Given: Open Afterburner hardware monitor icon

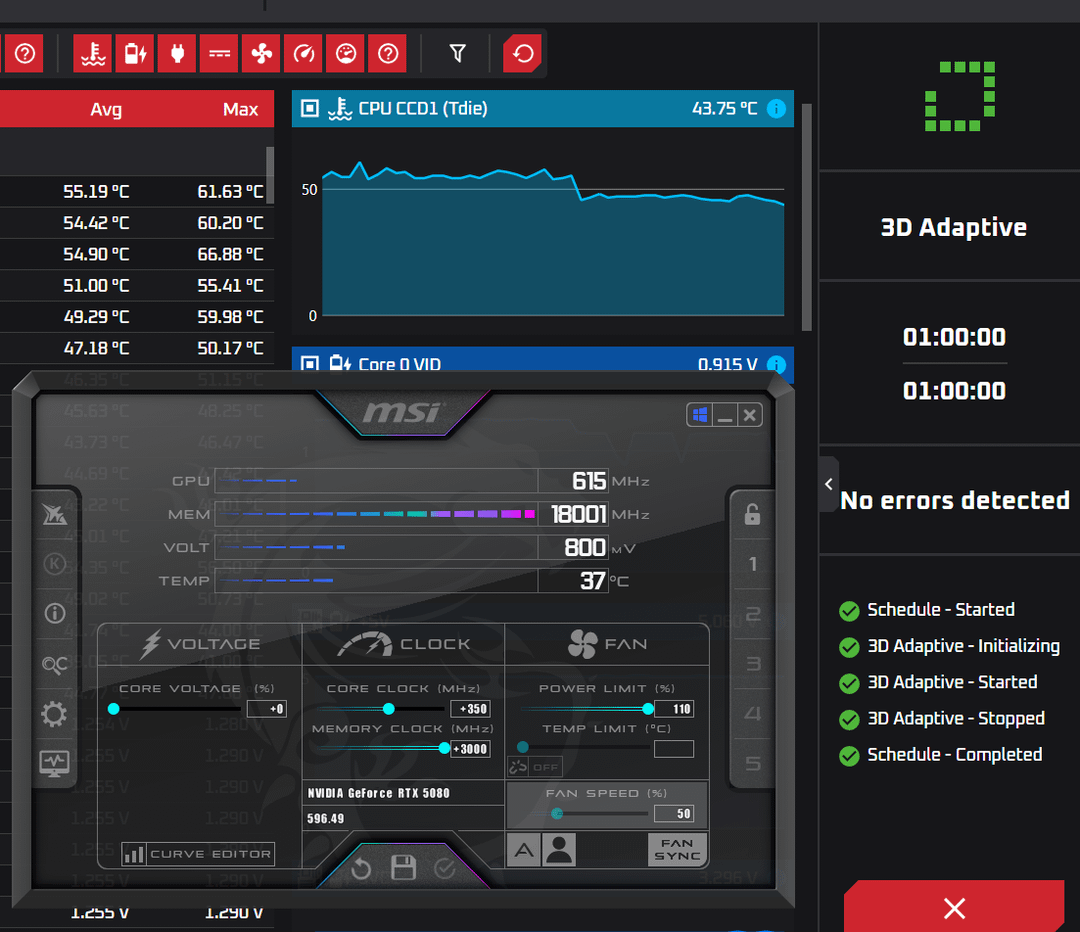Looking at the screenshot, I should click(54, 763).
